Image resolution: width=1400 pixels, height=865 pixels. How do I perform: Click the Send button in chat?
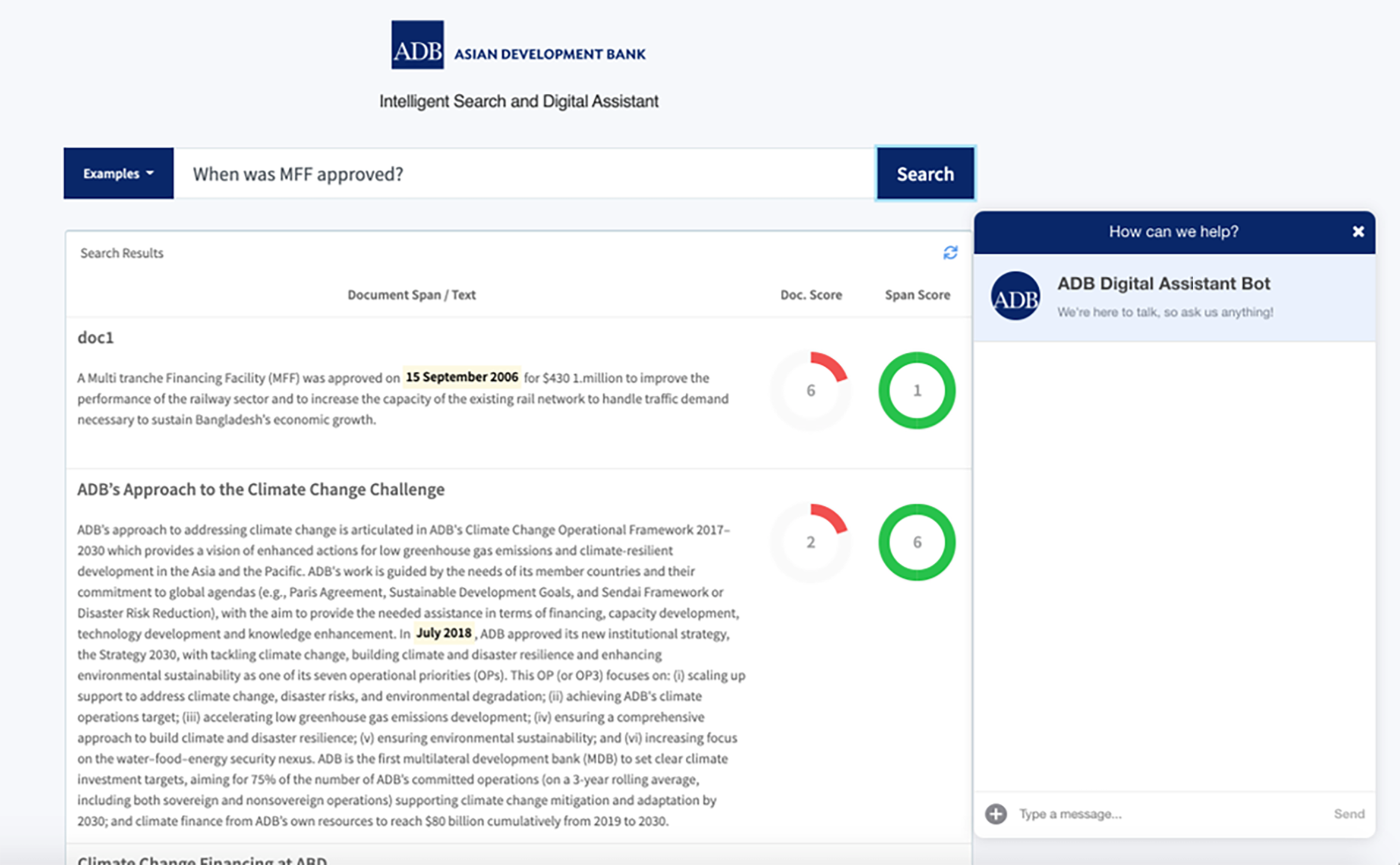[1348, 814]
